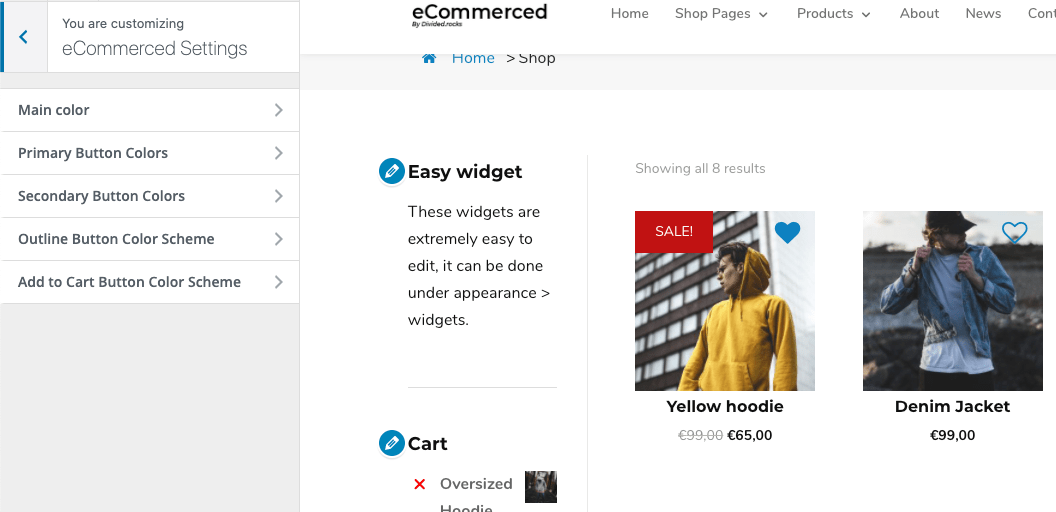Open the Products dropdown menu
The height and width of the screenshot is (512, 1056).
[833, 14]
